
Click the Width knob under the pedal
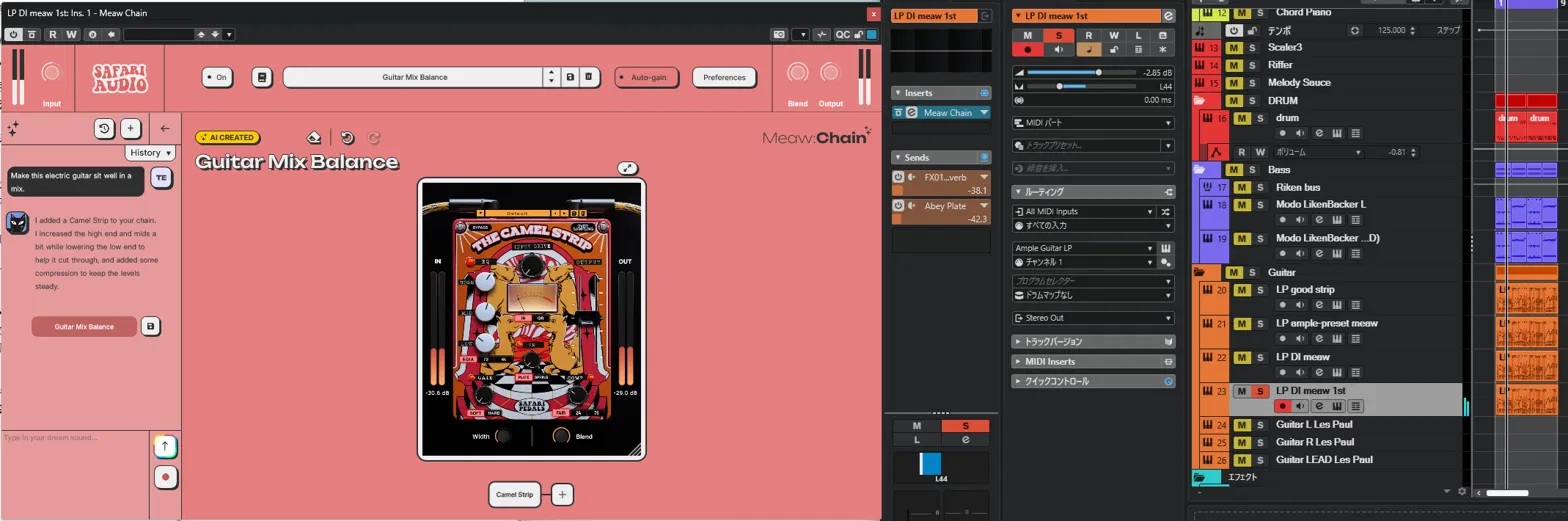tap(503, 436)
